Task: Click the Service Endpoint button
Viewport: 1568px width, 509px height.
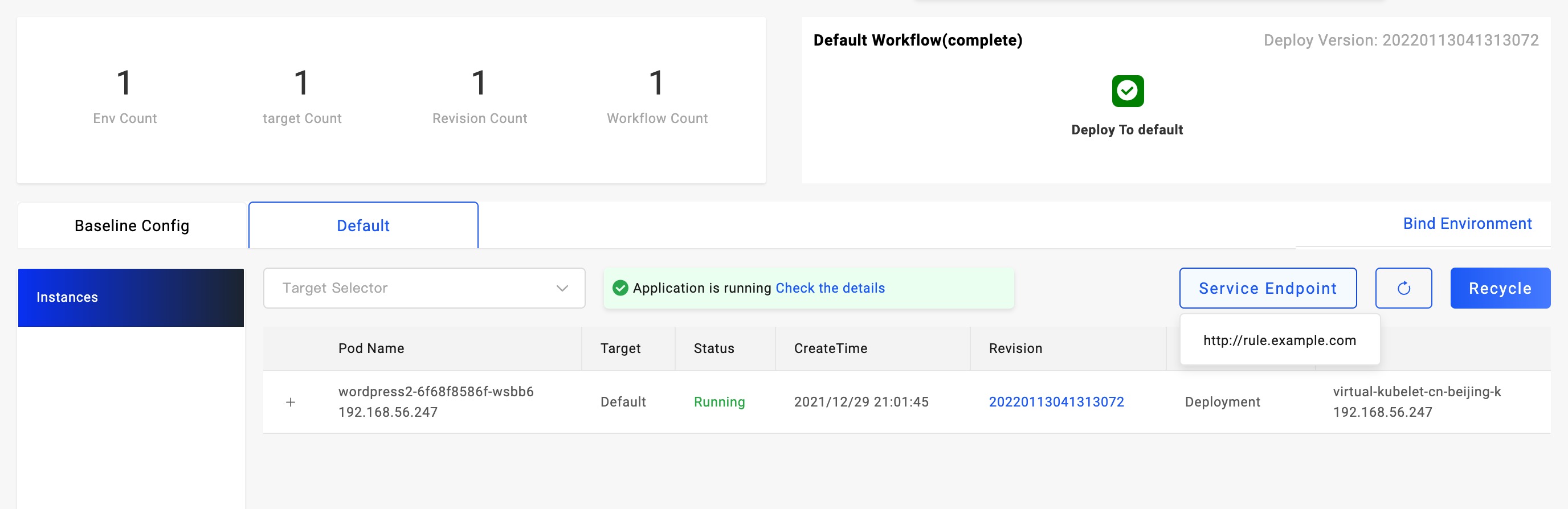Action: click(1267, 288)
